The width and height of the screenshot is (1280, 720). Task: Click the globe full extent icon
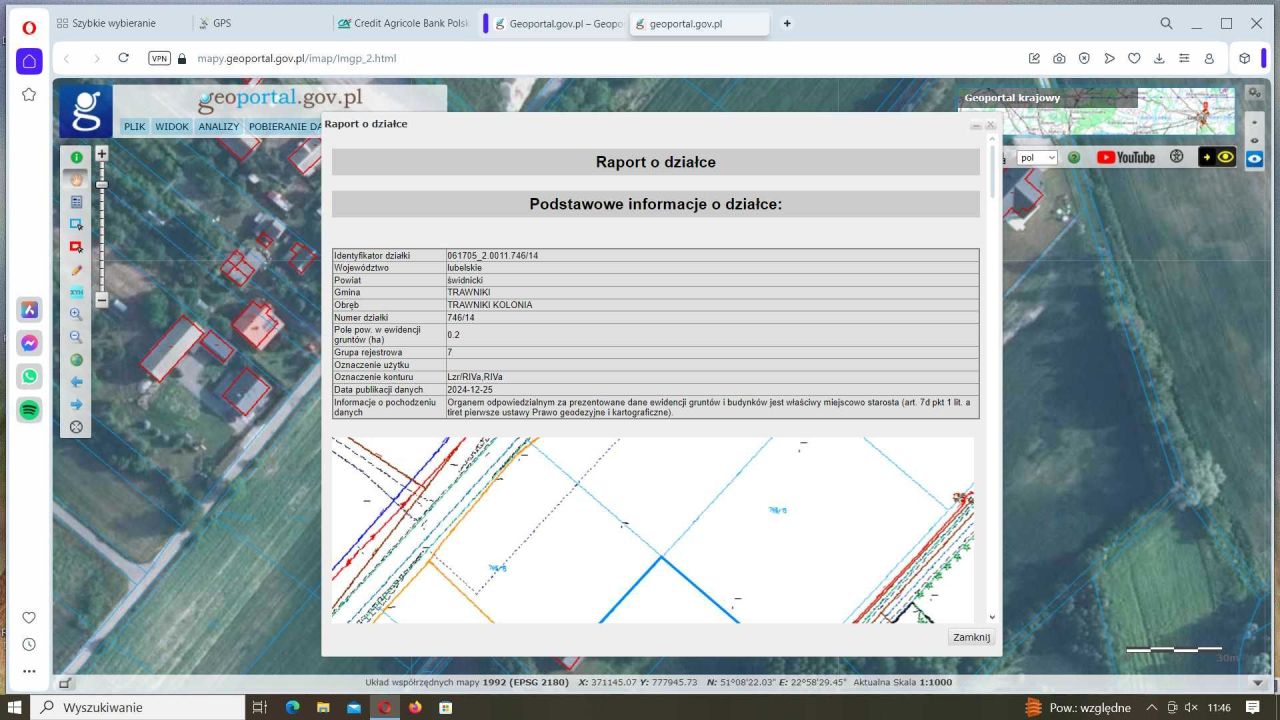(x=76, y=360)
